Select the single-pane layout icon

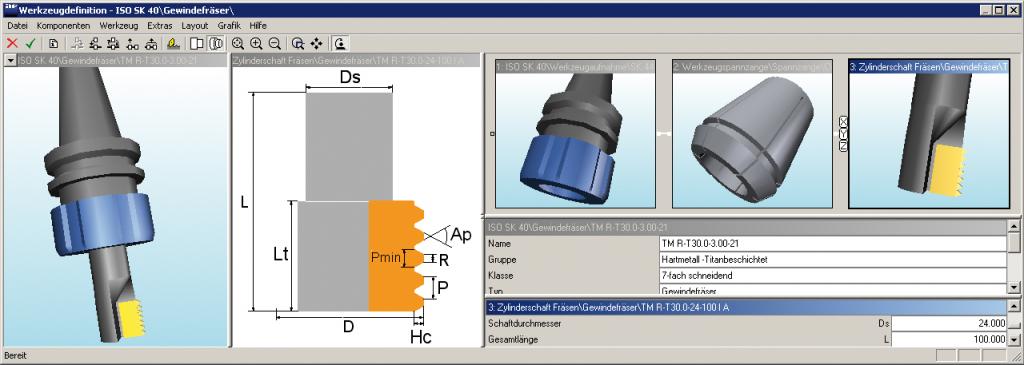pos(197,43)
